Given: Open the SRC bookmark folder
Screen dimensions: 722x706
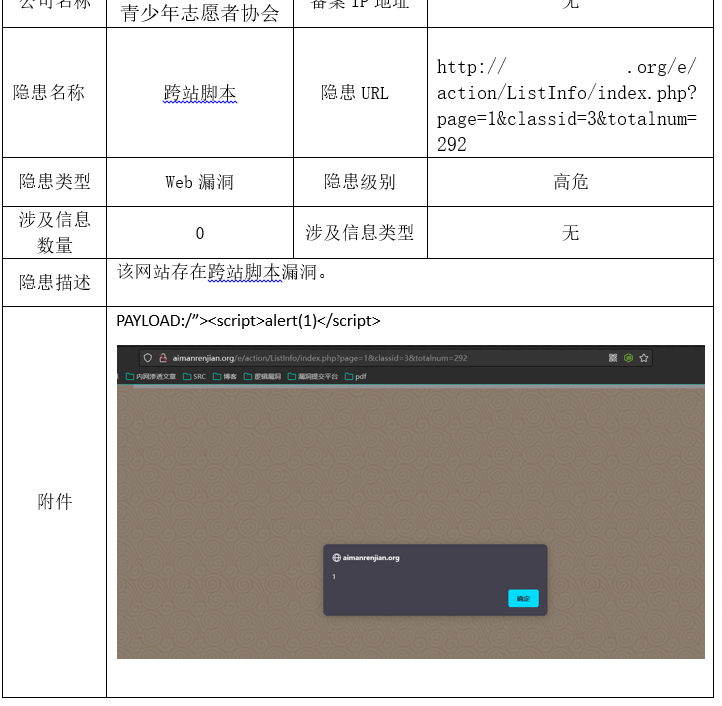Looking at the screenshot, I should point(194,376).
